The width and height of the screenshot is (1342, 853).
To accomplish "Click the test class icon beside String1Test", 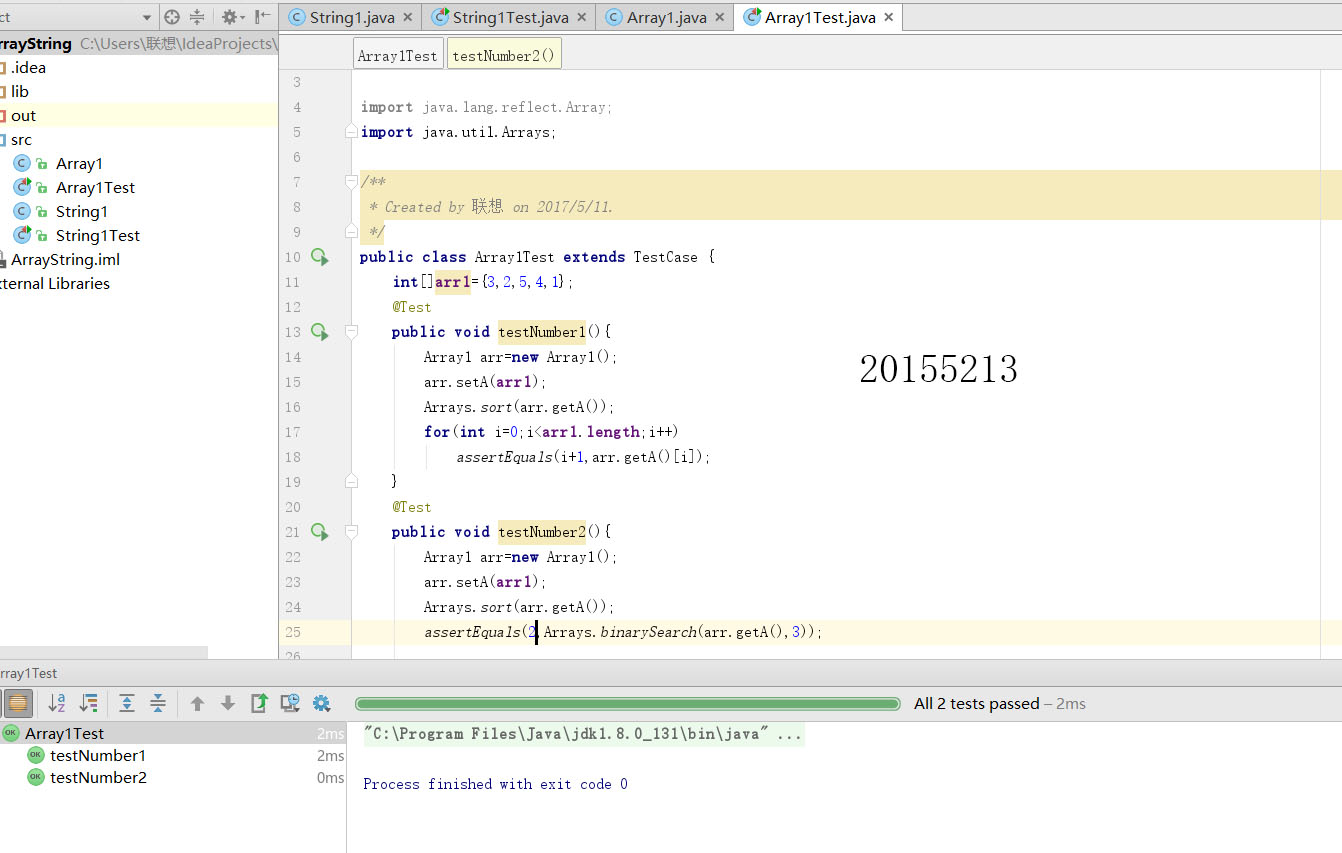I will pos(22,235).
